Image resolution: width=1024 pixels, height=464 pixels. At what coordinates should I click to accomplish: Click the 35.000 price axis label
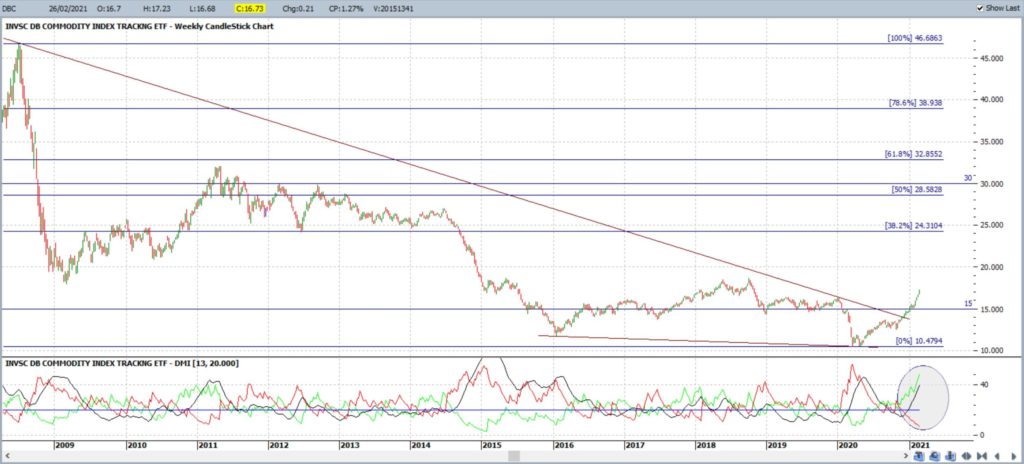tap(991, 141)
